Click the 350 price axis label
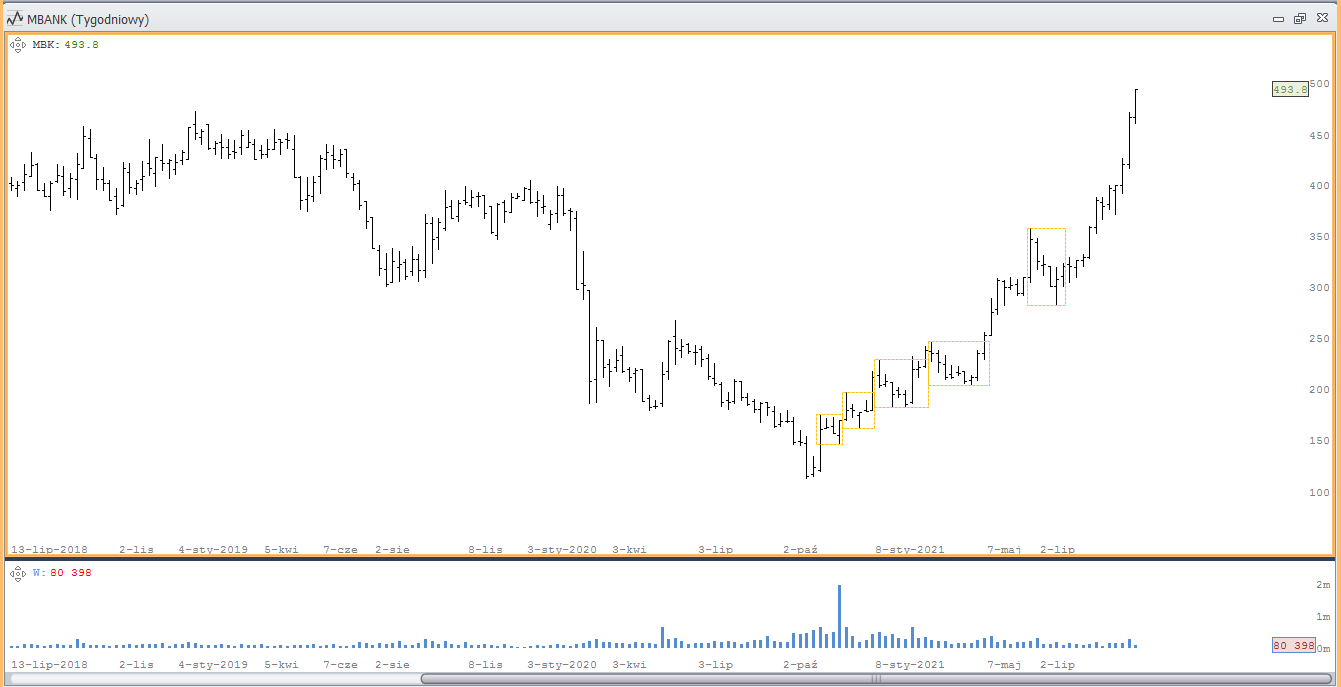Image resolution: width=1341 pixels, height=687 pixels. coord(1319,237)
